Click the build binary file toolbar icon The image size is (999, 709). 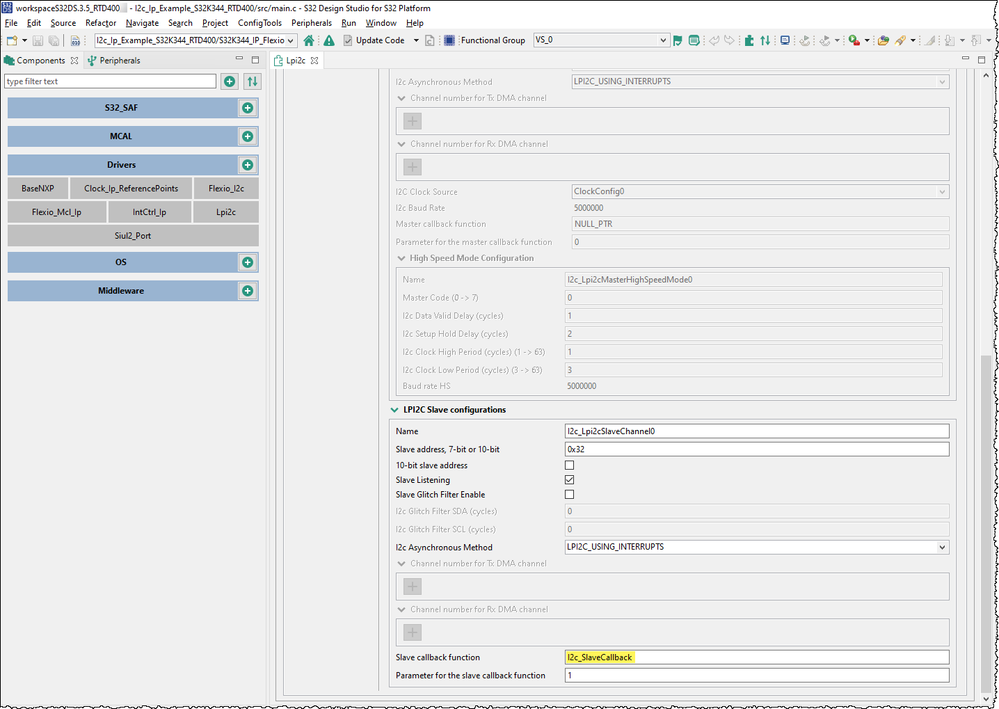click(x=75, y=40)
